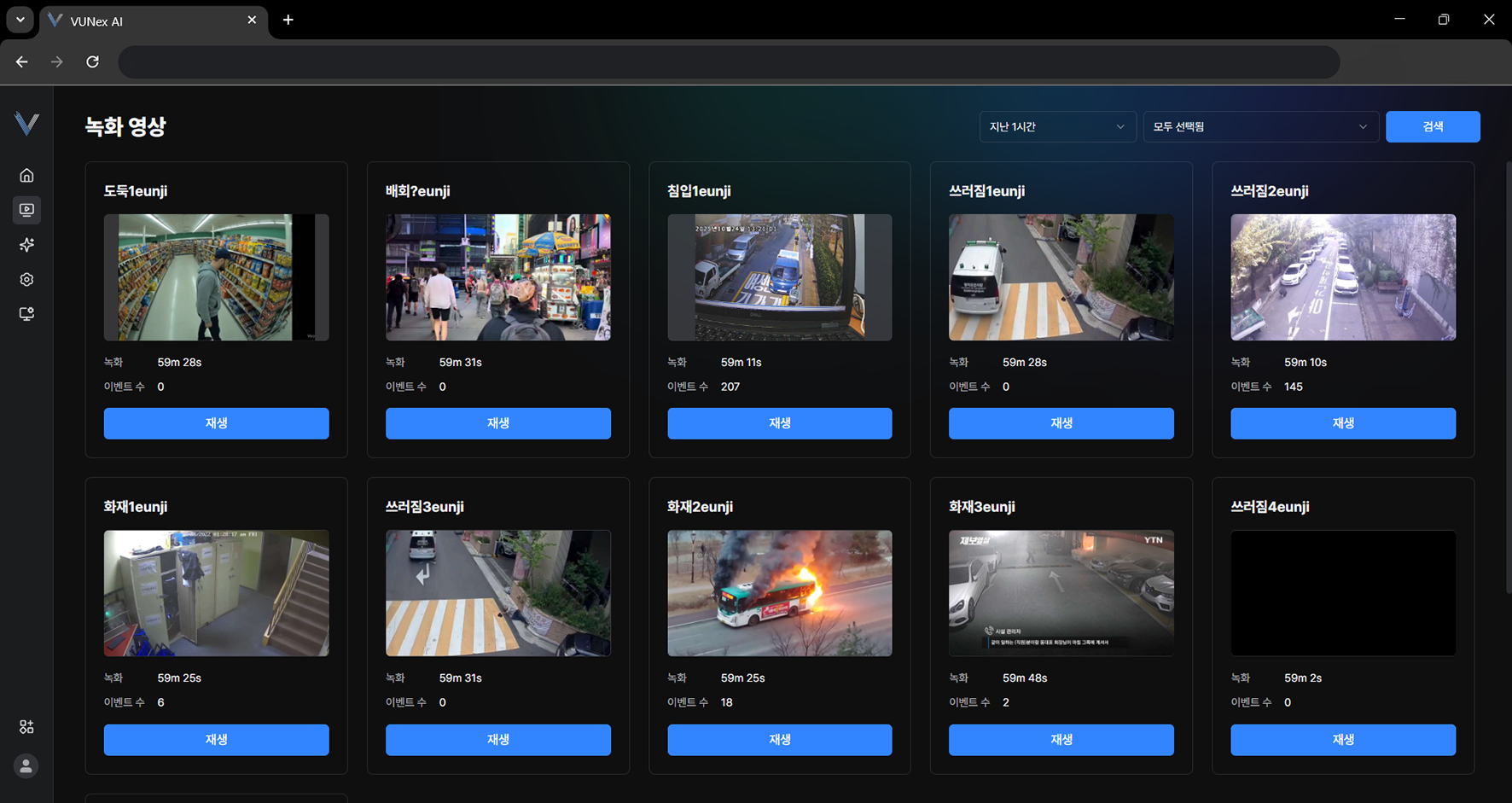This screenshot has height=803, width=1512.
Task: Open the AI sparkle sidebar icon
Action: [26, 245]
